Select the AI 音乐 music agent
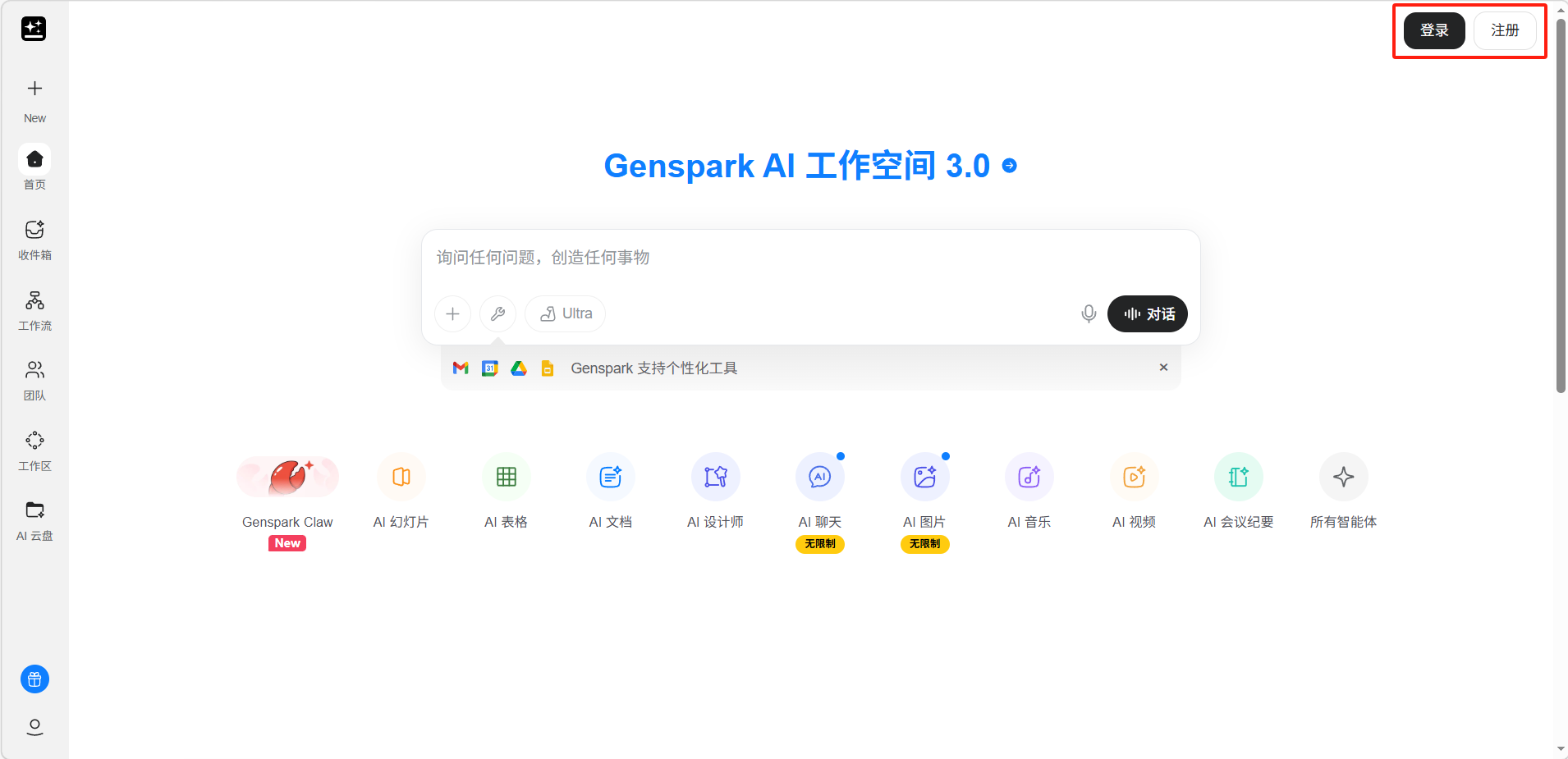 tap(1029, 478)
